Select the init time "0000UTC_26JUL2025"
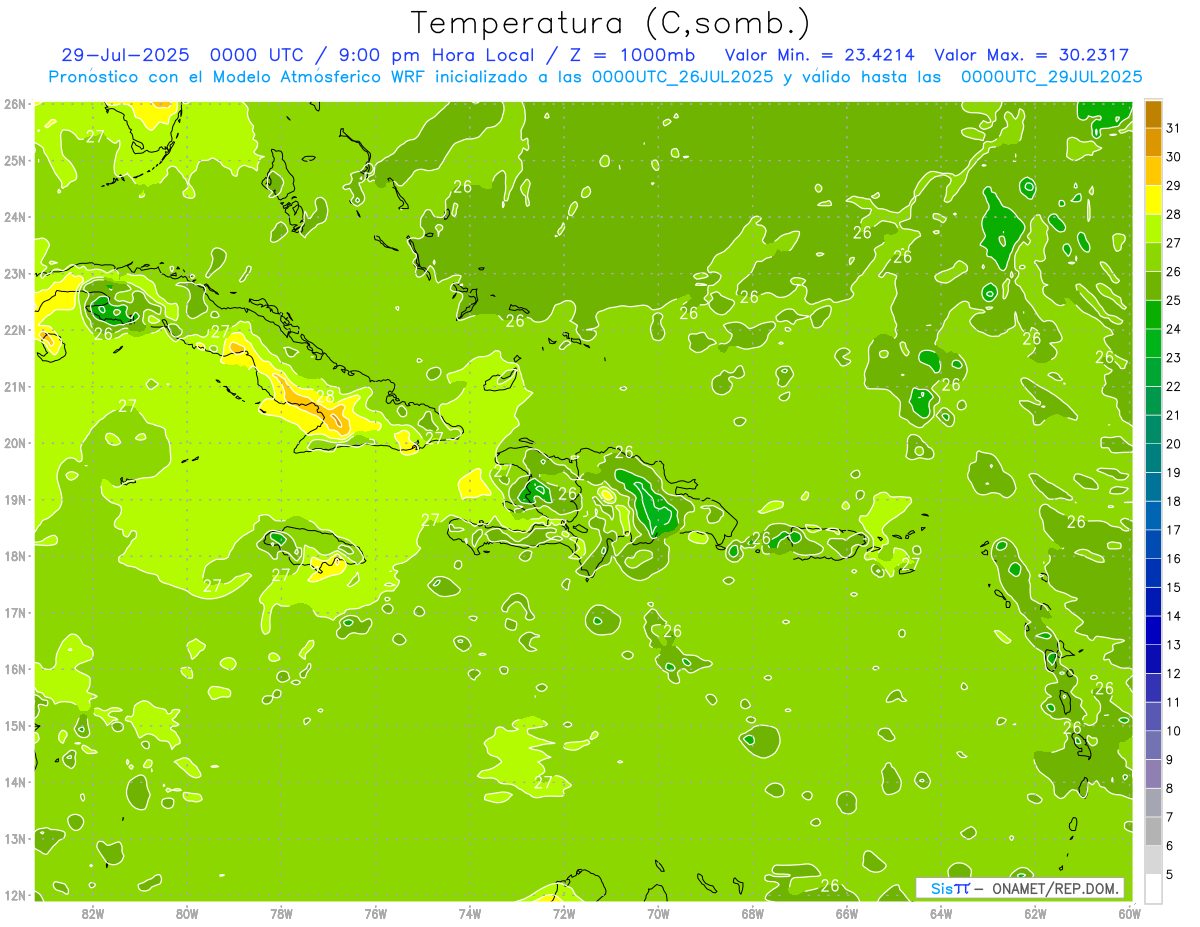The image size is (1200, 927). [x=682, y=76]
